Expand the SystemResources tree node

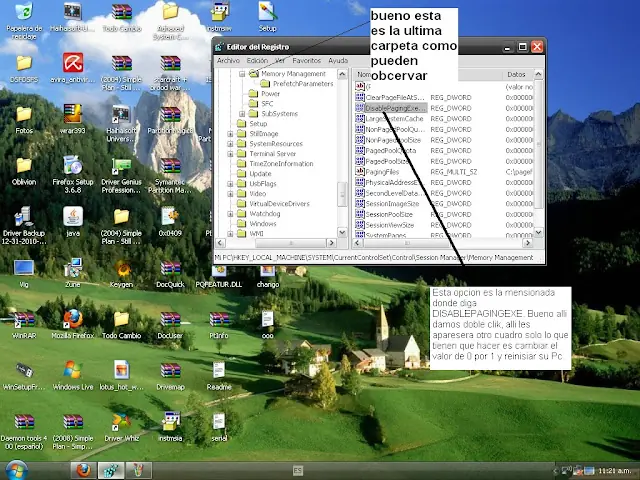tap(230, 144)
